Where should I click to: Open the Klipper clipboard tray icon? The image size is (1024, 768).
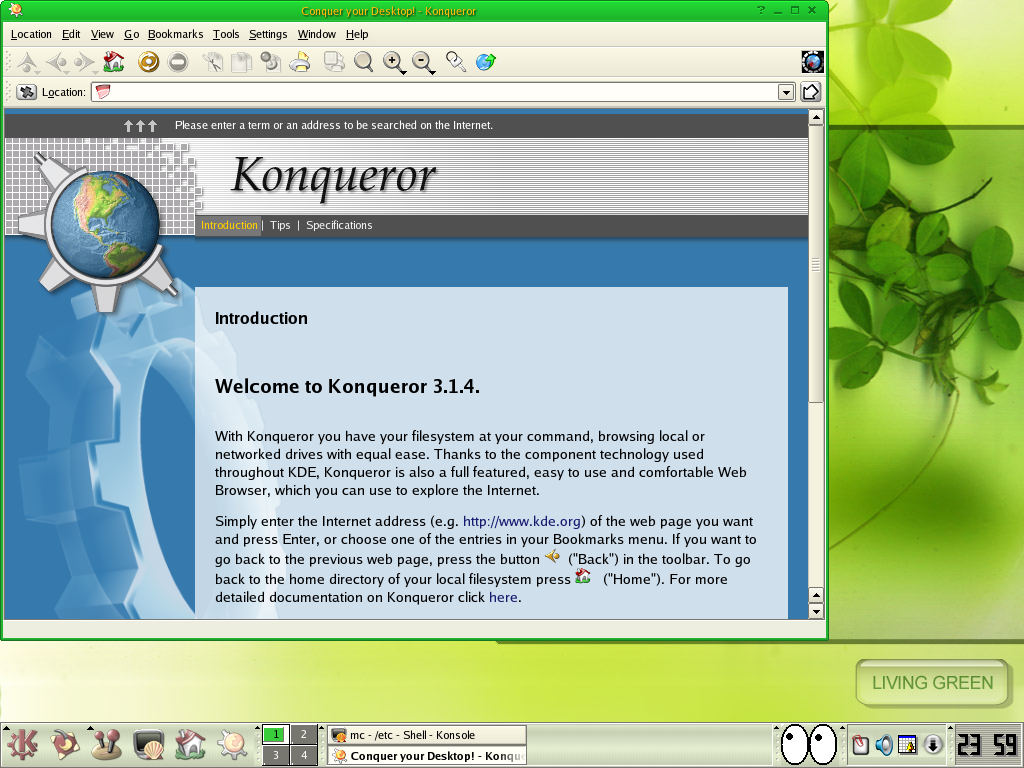click(x=861, y=744)
